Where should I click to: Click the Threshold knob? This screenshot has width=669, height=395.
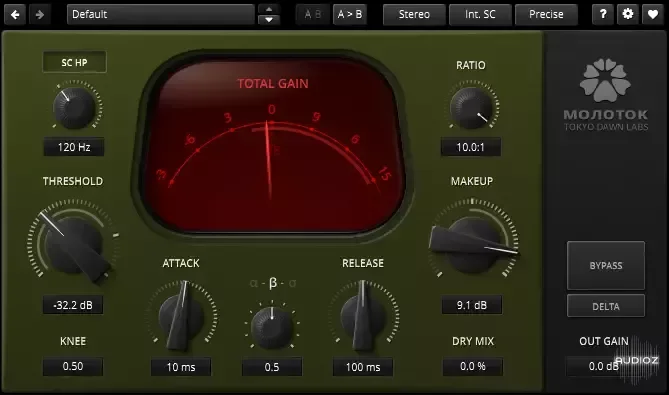click(x=73, y=245)
